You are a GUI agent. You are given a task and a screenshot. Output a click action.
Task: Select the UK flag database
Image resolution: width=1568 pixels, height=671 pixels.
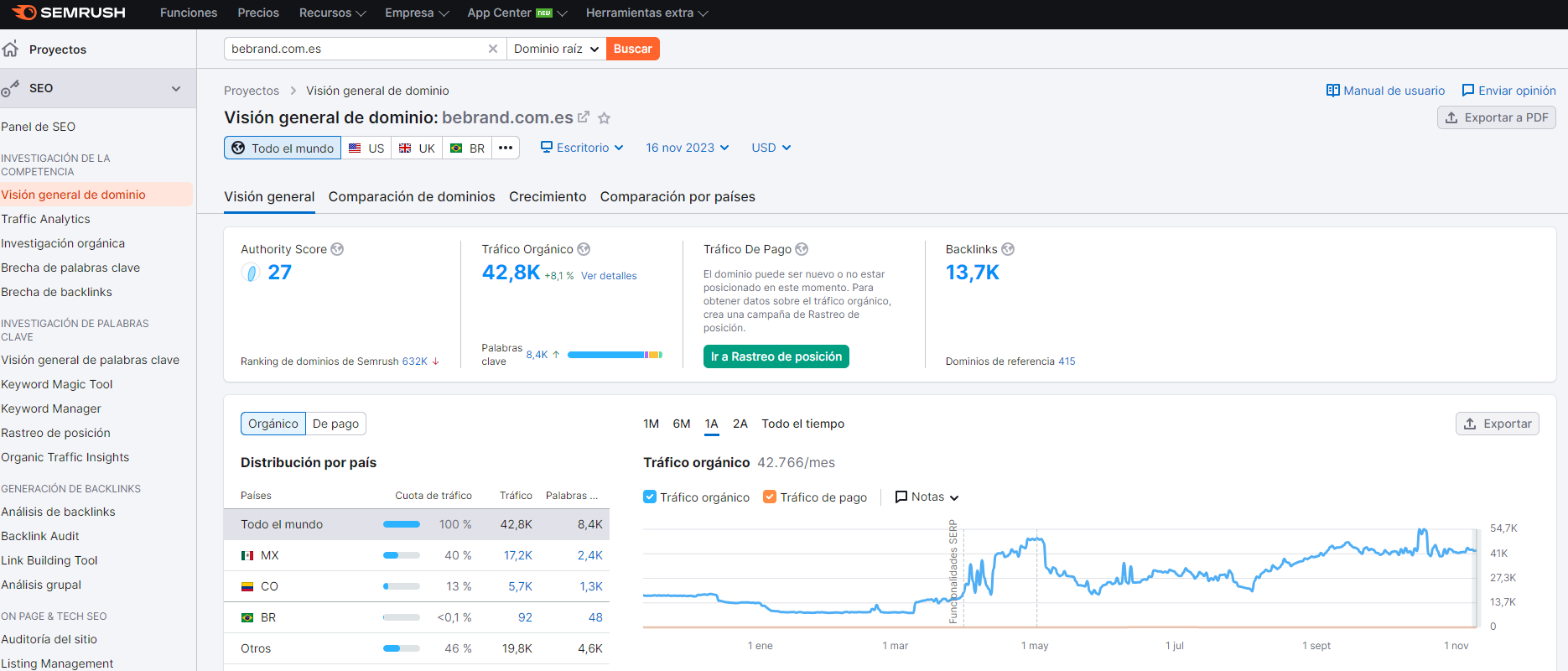[x=416, y=148]
